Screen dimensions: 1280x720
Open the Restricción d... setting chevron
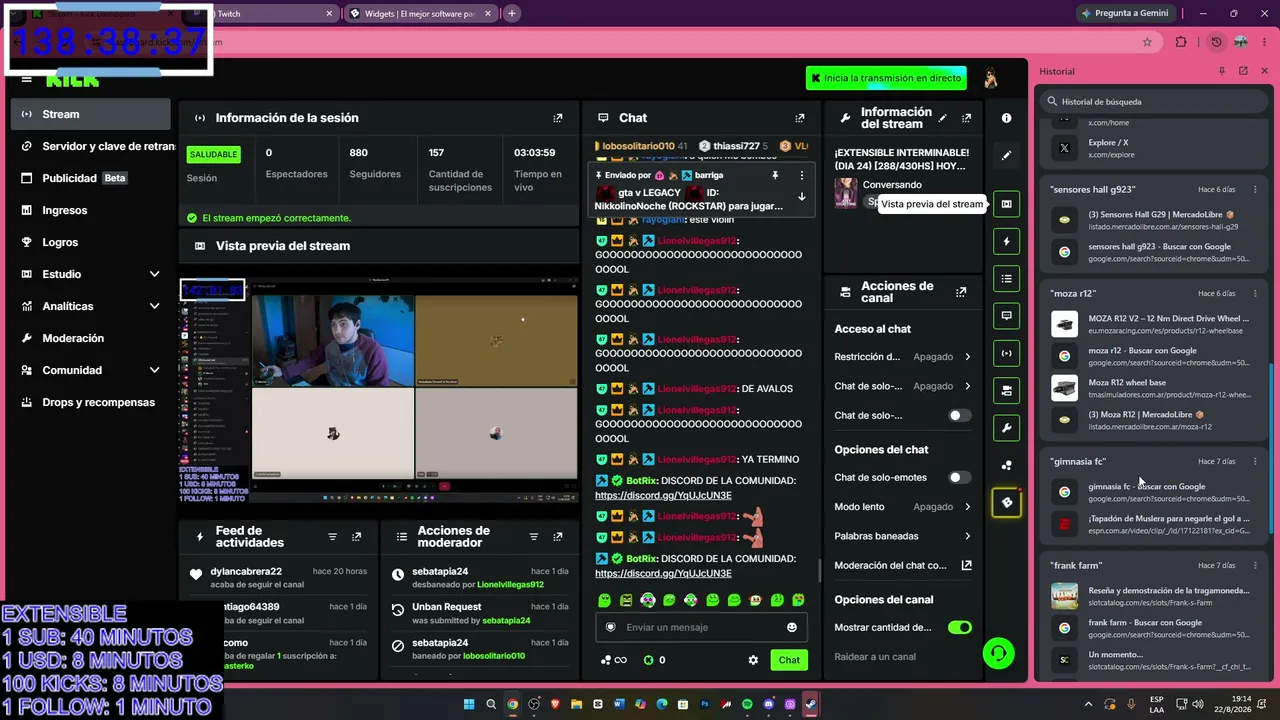click(x=967, y=357)
